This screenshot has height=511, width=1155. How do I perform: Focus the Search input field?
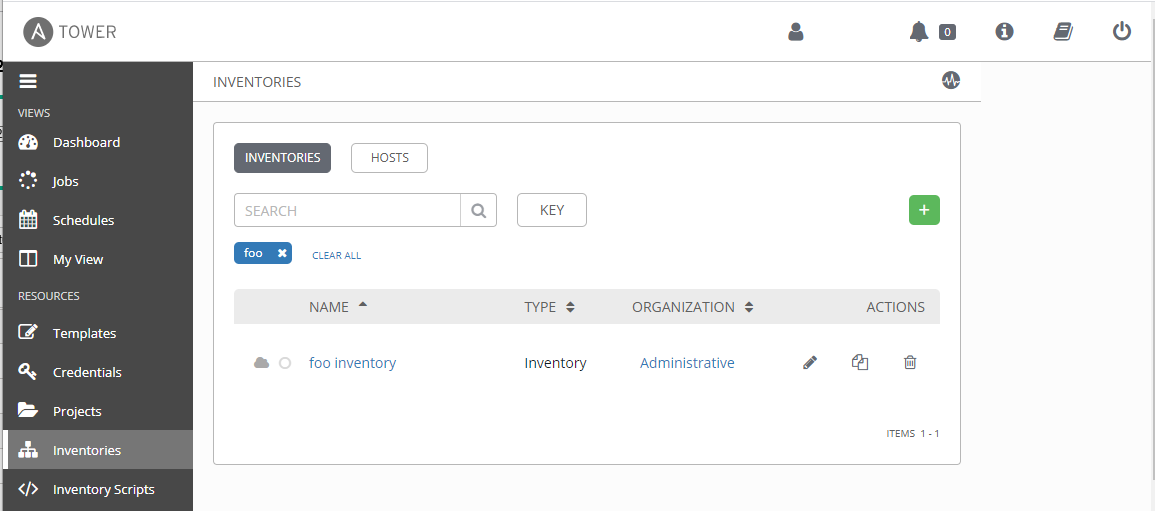348,211
